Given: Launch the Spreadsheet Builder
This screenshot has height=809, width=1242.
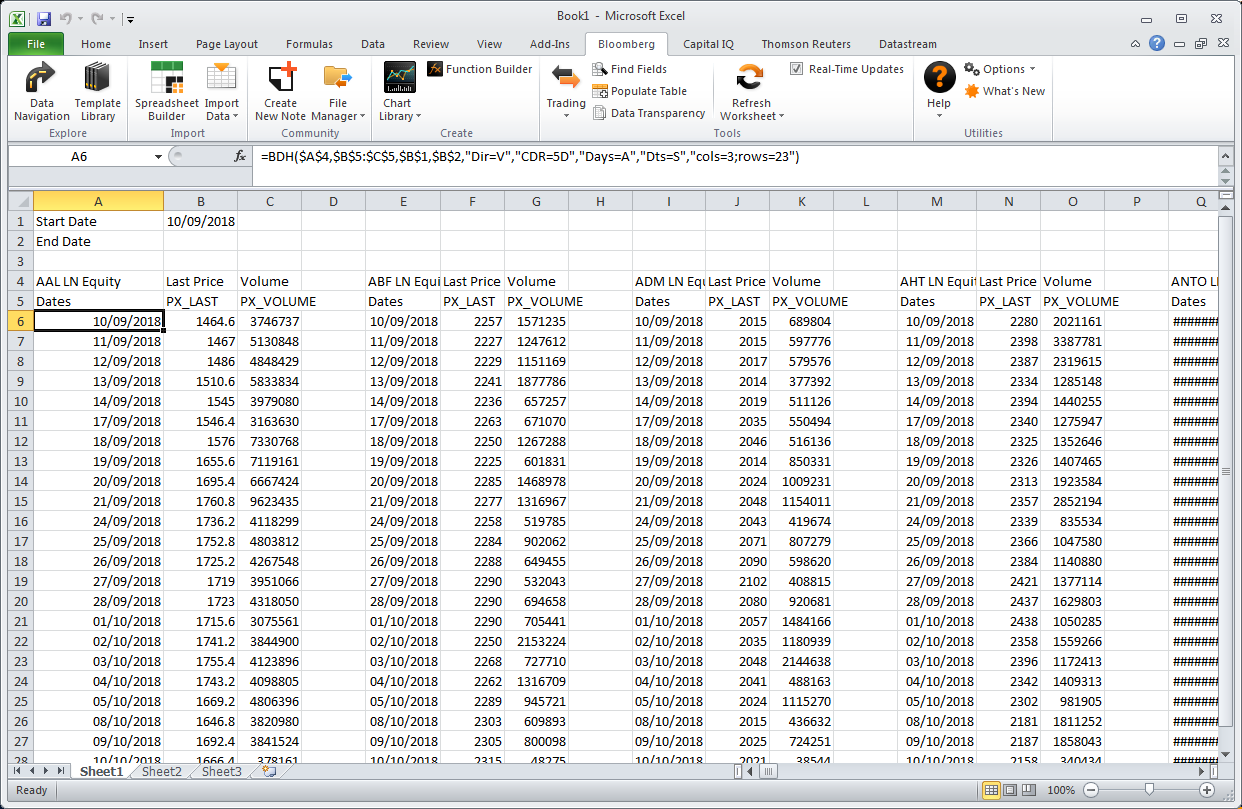Looking at the screenshot, I should pos(167,91).
